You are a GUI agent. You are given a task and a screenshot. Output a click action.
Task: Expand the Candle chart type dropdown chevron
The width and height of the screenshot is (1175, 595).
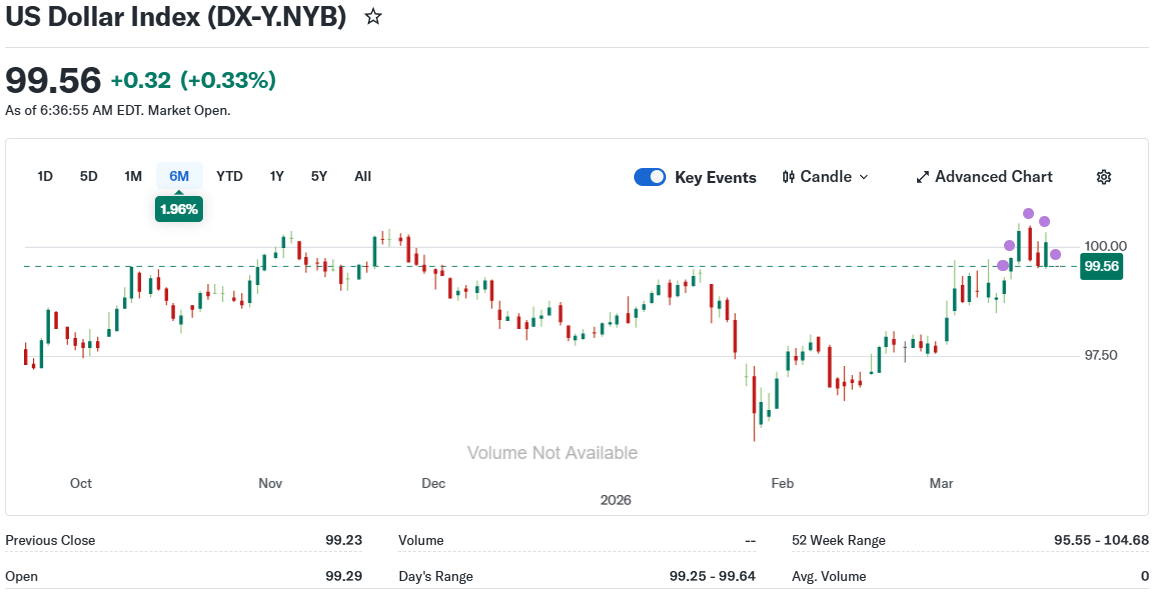(863, 177)
